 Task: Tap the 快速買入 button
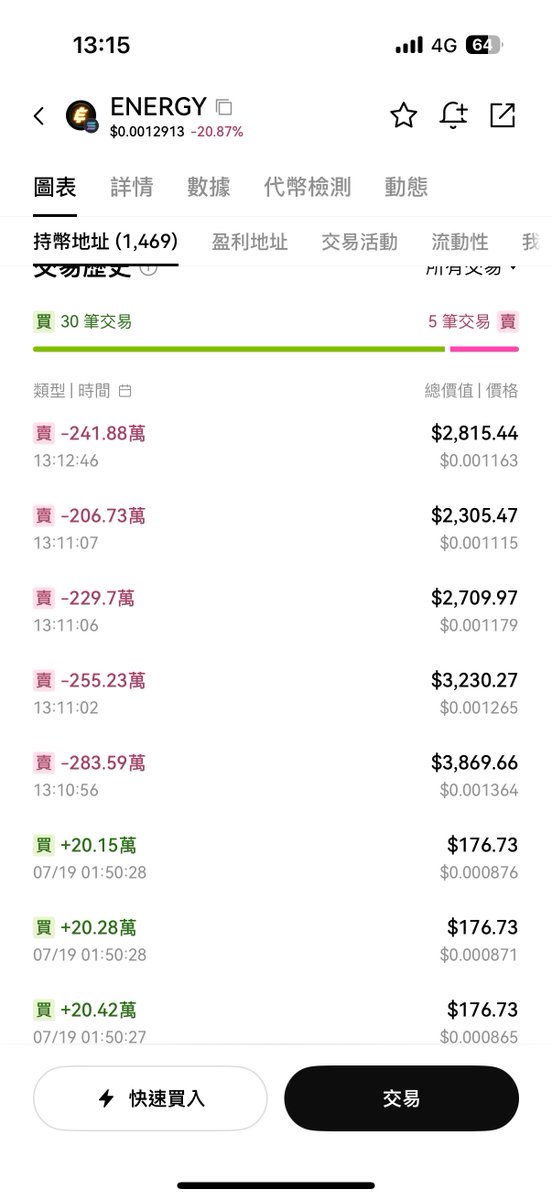(150, 1098)
